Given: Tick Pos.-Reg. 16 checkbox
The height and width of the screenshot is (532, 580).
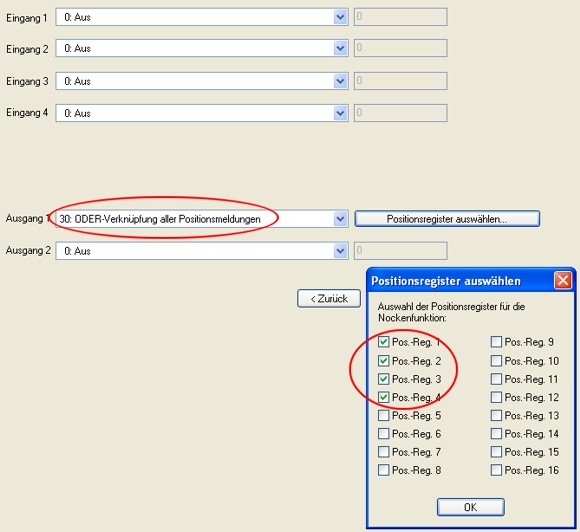Looking at the screenshot, I should click(496, 470).
